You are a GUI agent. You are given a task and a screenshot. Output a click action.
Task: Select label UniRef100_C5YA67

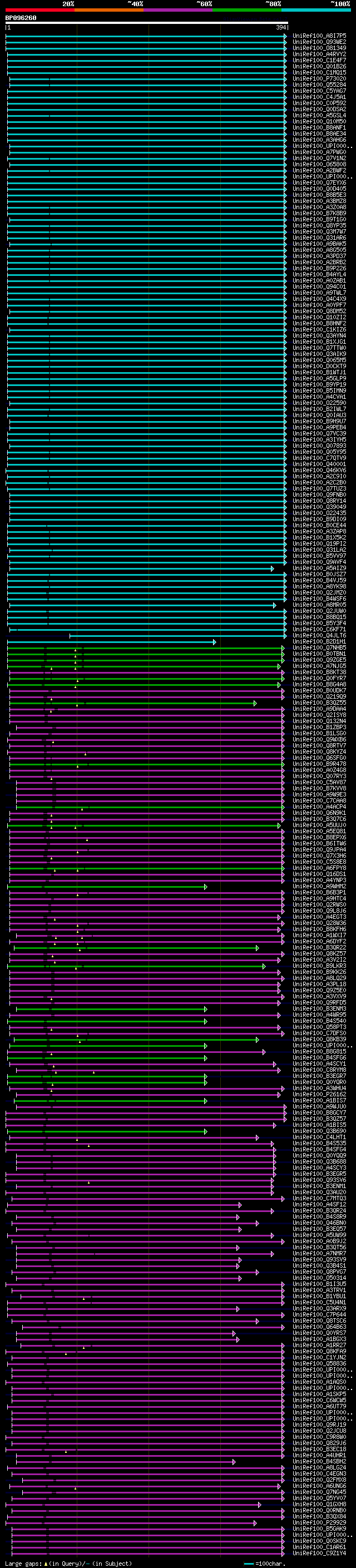pyautogui.click(x=319, y=91)
